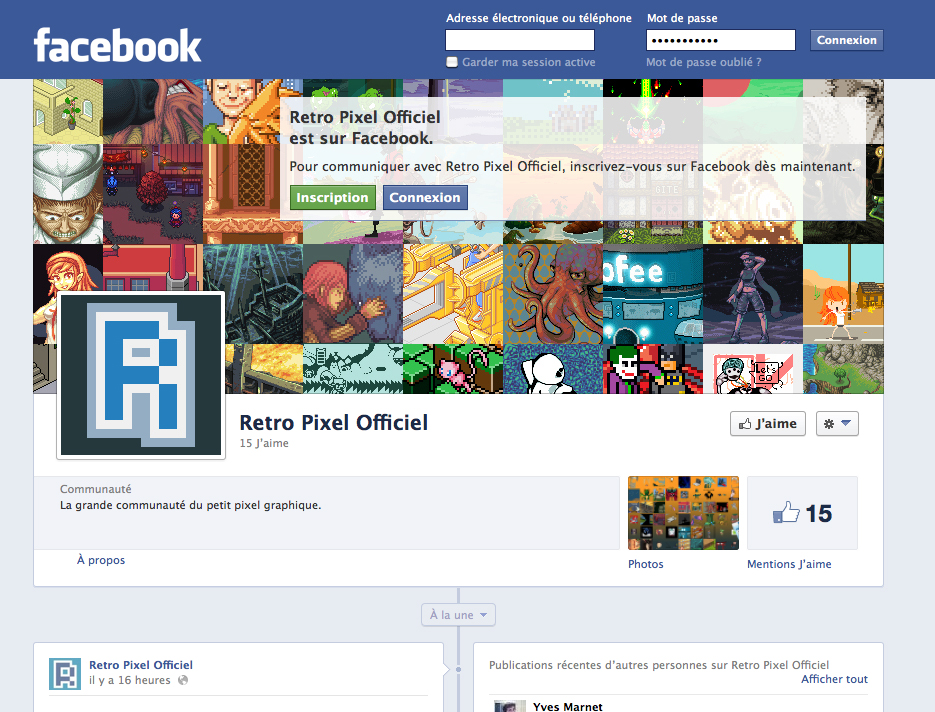
Task: Click the timeline marker dot beside the post
Action: point(458,669)
